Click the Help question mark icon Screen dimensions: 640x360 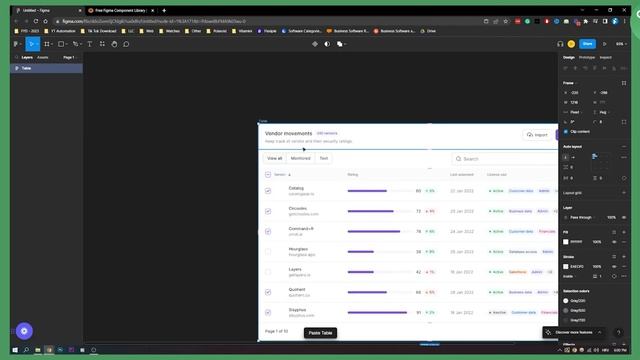coord(619,333)
